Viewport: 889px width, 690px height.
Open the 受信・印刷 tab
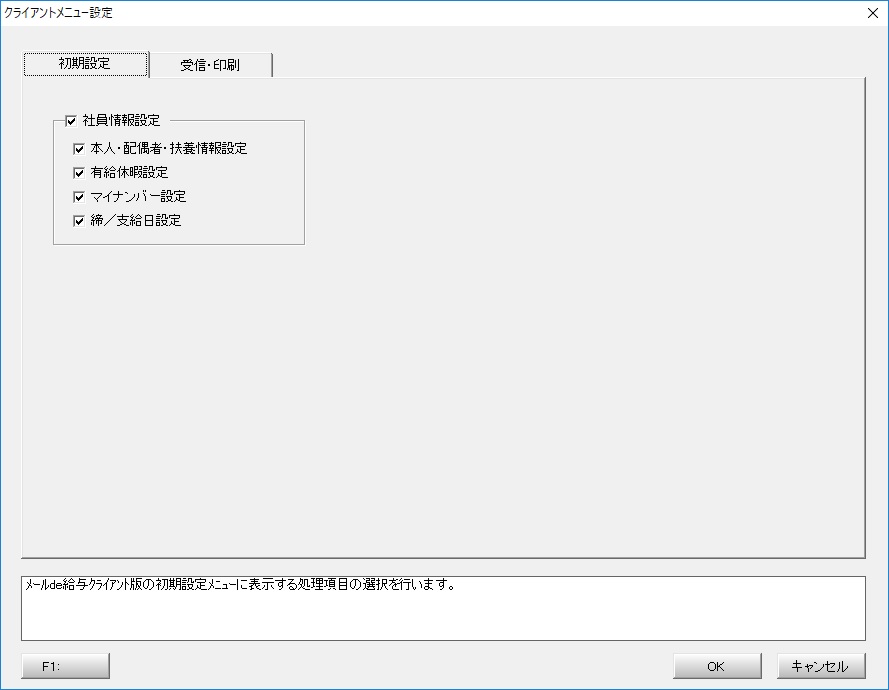click(x=210, y=65)
